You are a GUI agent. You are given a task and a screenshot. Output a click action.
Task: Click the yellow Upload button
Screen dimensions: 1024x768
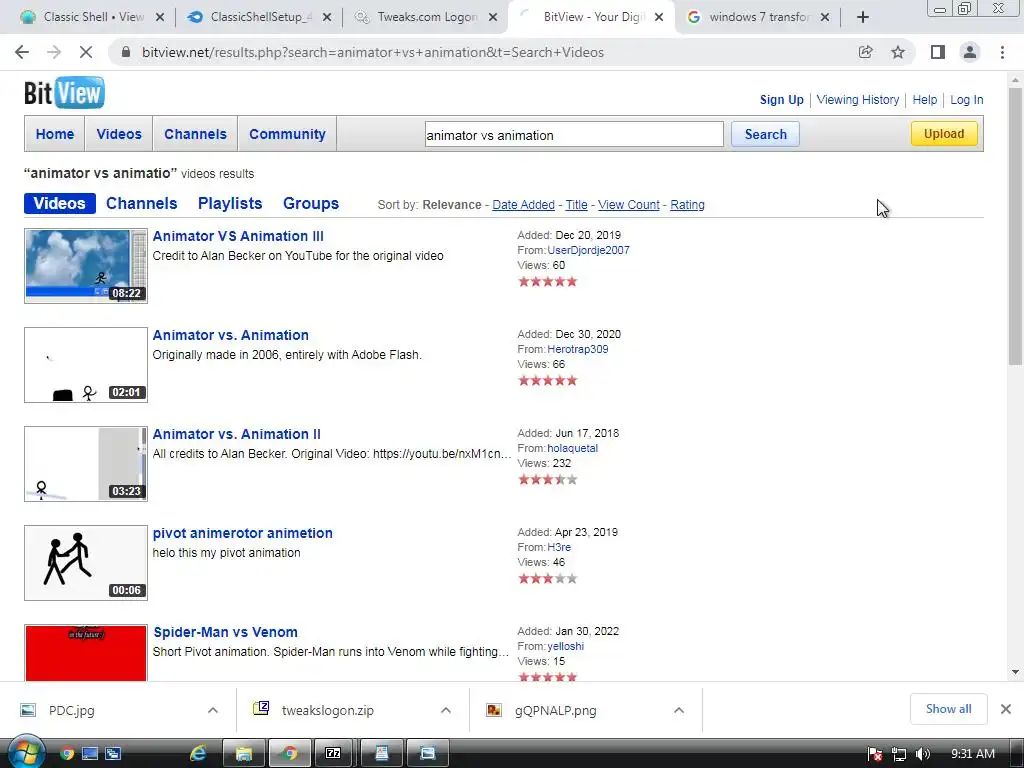(x=944, y=133)
